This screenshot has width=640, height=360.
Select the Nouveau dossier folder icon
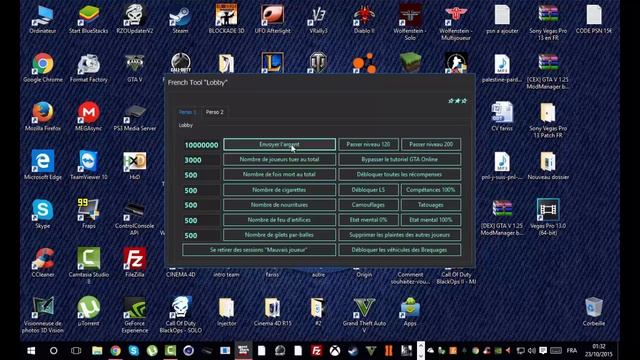pyautogui.click(x=548, y=165)
